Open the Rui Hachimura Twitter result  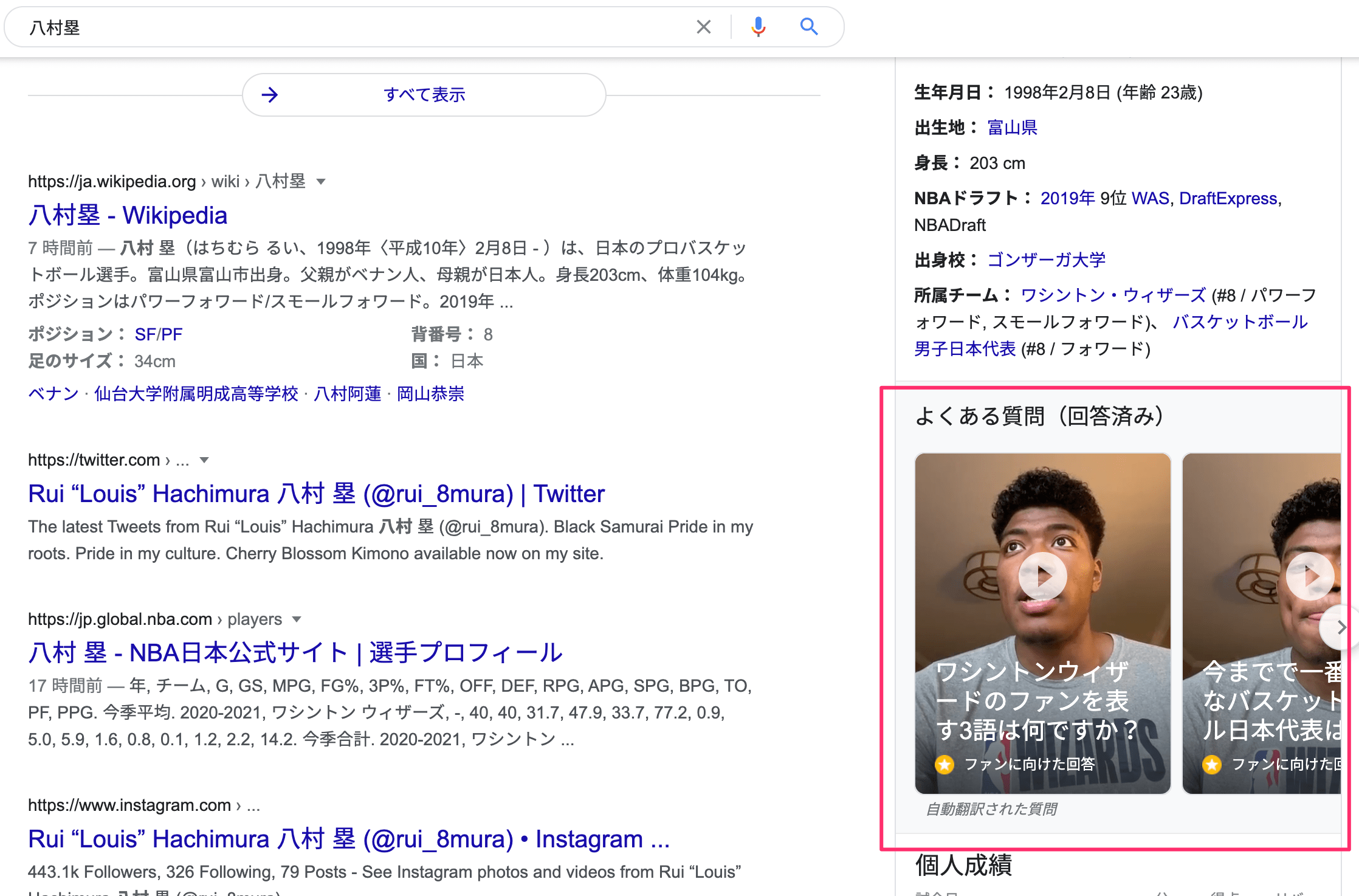pos(316,494)
